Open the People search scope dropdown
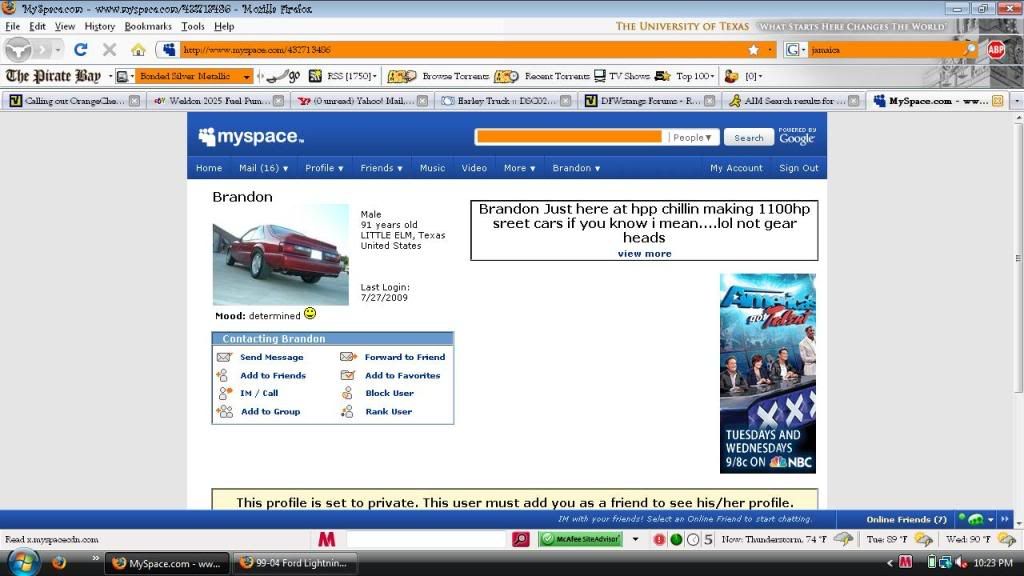Image resolution: width=1024 pixels, height=576 pixels. pos(693,138)
